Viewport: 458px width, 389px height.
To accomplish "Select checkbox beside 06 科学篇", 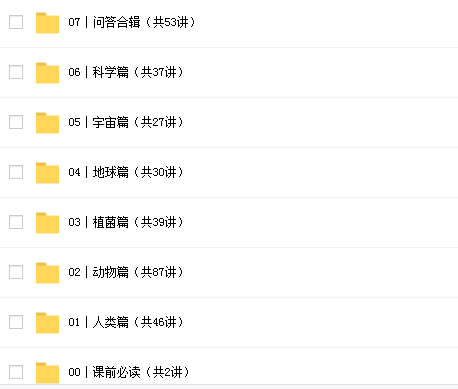I will click(16, 72).
